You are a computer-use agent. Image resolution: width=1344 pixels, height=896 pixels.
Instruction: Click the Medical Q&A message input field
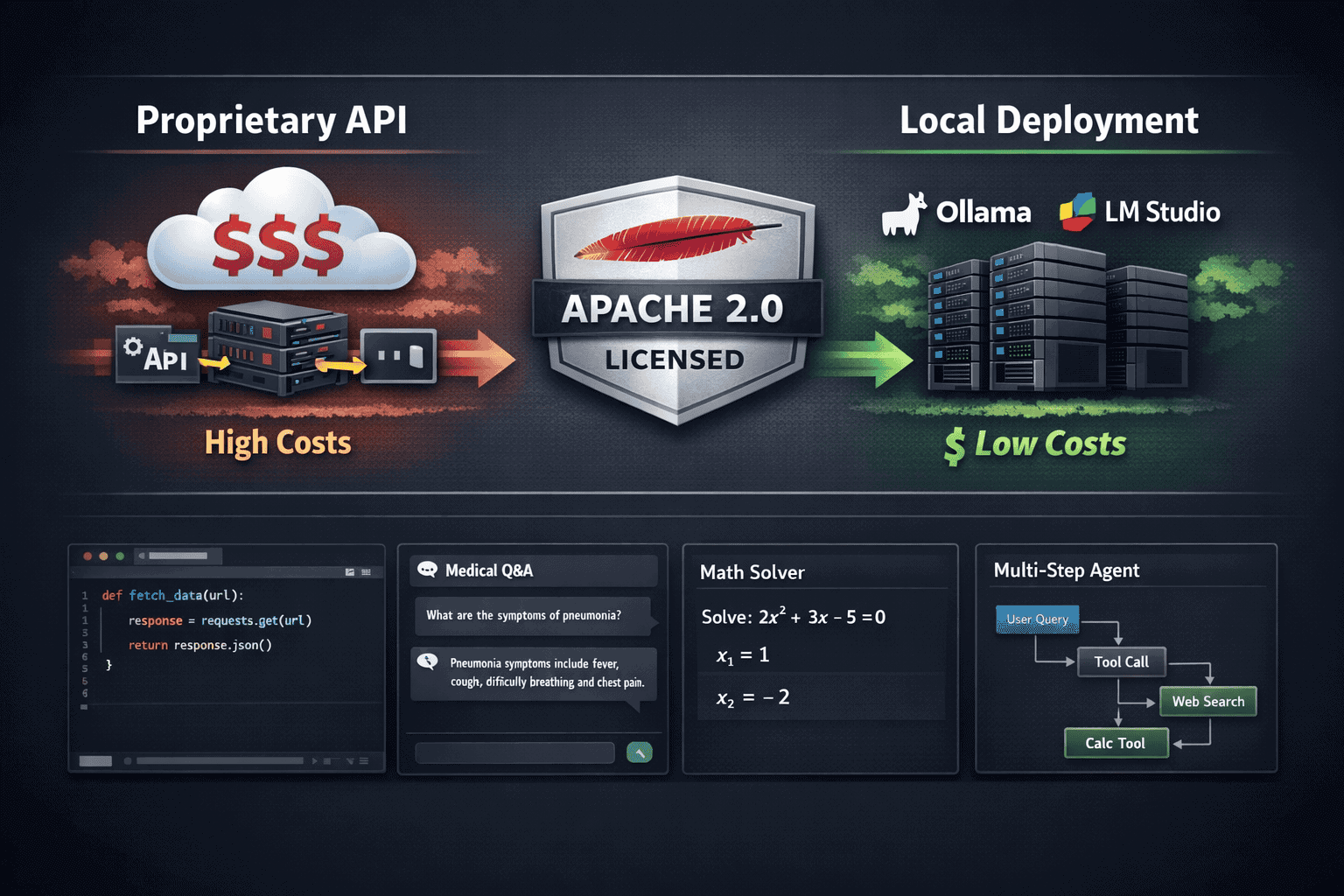(514, 752)
